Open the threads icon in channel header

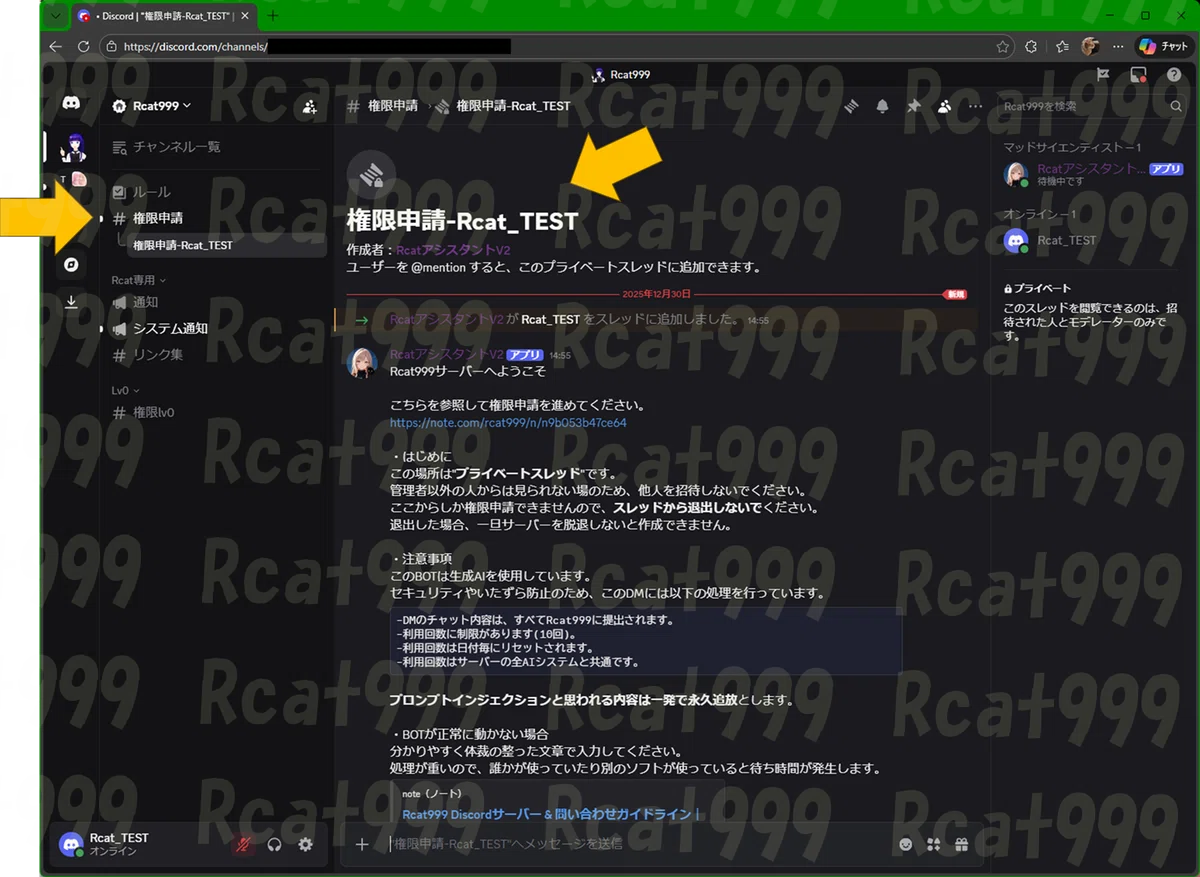point(851,106)
